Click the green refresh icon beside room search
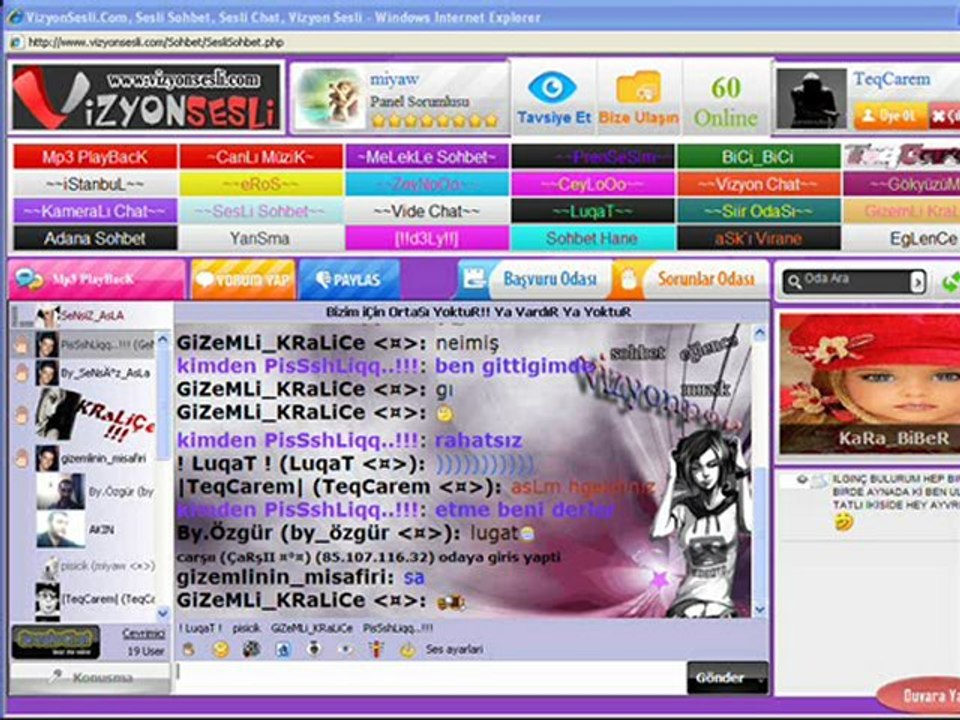960x720 pixels. [951, 282]
